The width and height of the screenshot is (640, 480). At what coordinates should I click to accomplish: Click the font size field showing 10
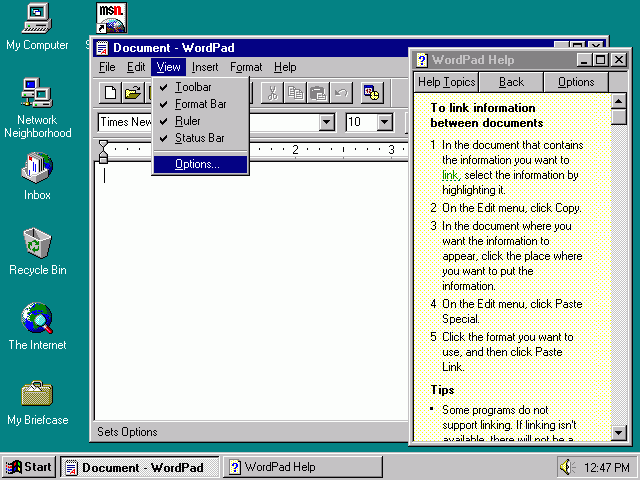(362, 122)
